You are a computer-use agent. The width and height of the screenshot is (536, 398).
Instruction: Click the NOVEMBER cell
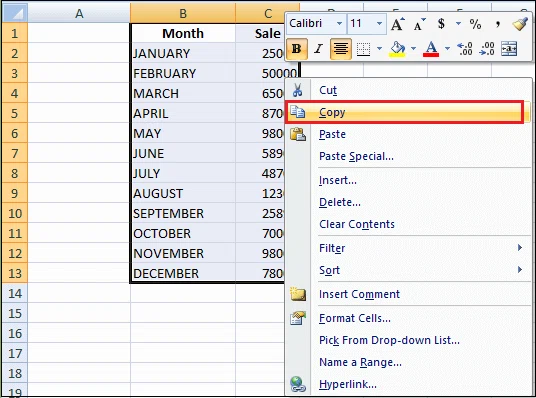coord(183,253)
